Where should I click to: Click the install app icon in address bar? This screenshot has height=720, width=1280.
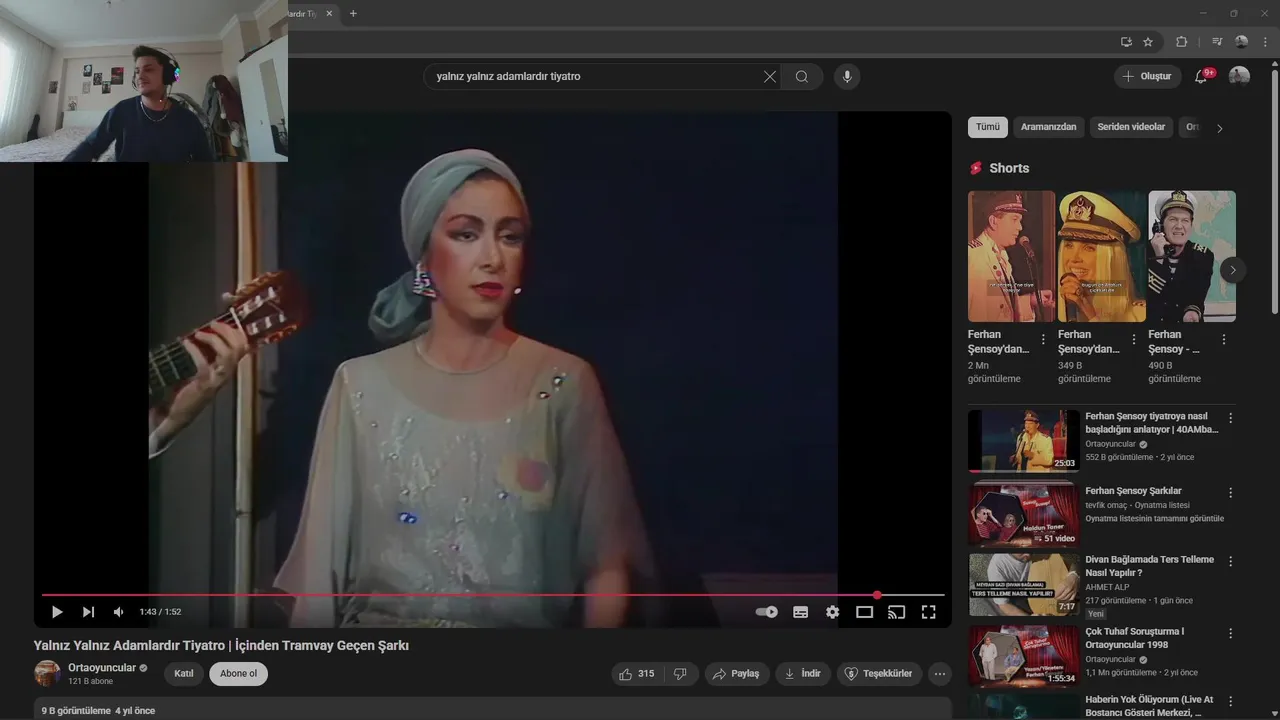pos(1126,42)
